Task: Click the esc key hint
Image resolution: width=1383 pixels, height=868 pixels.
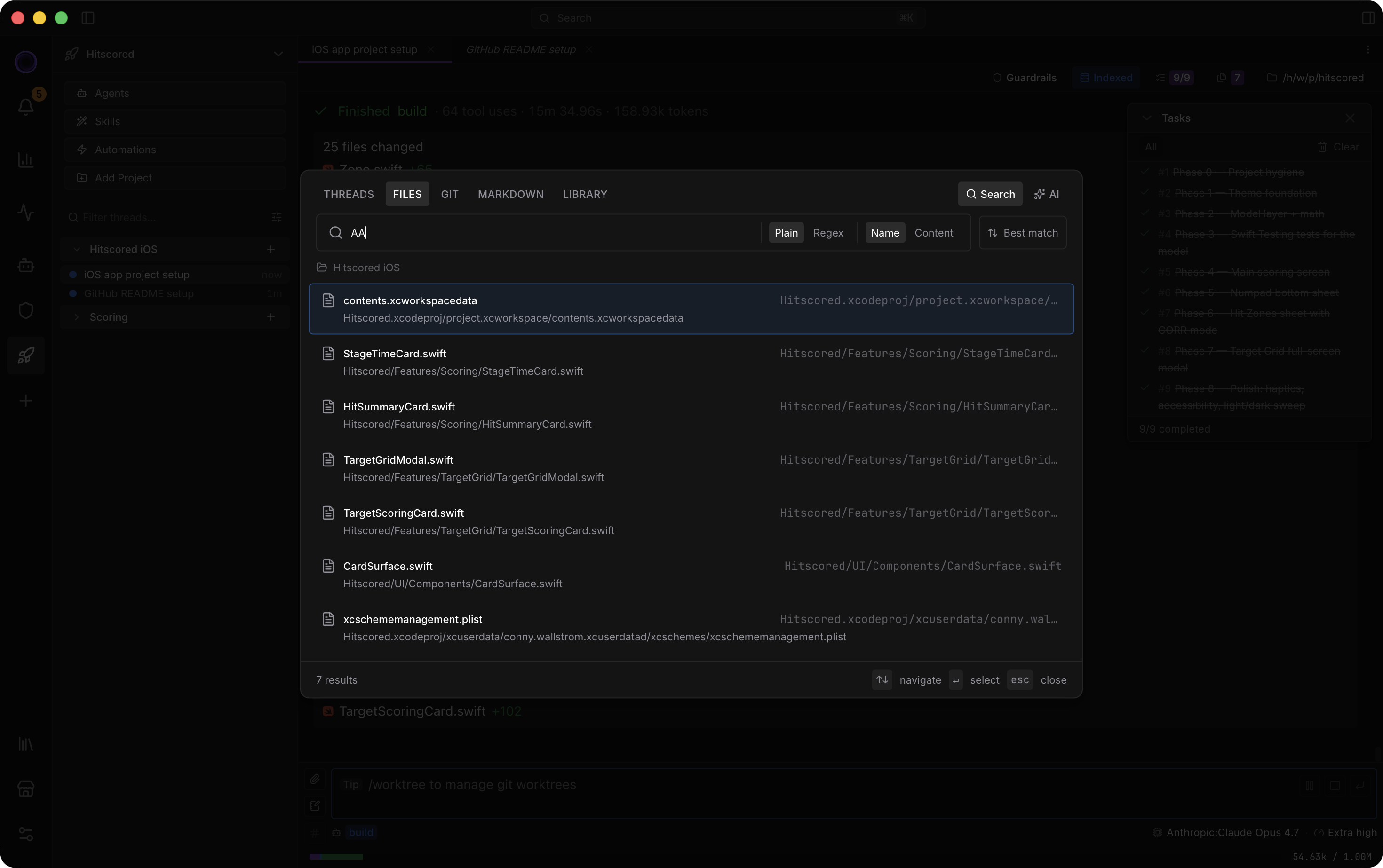Action: pyautogui.click(x=1020, y=680)
